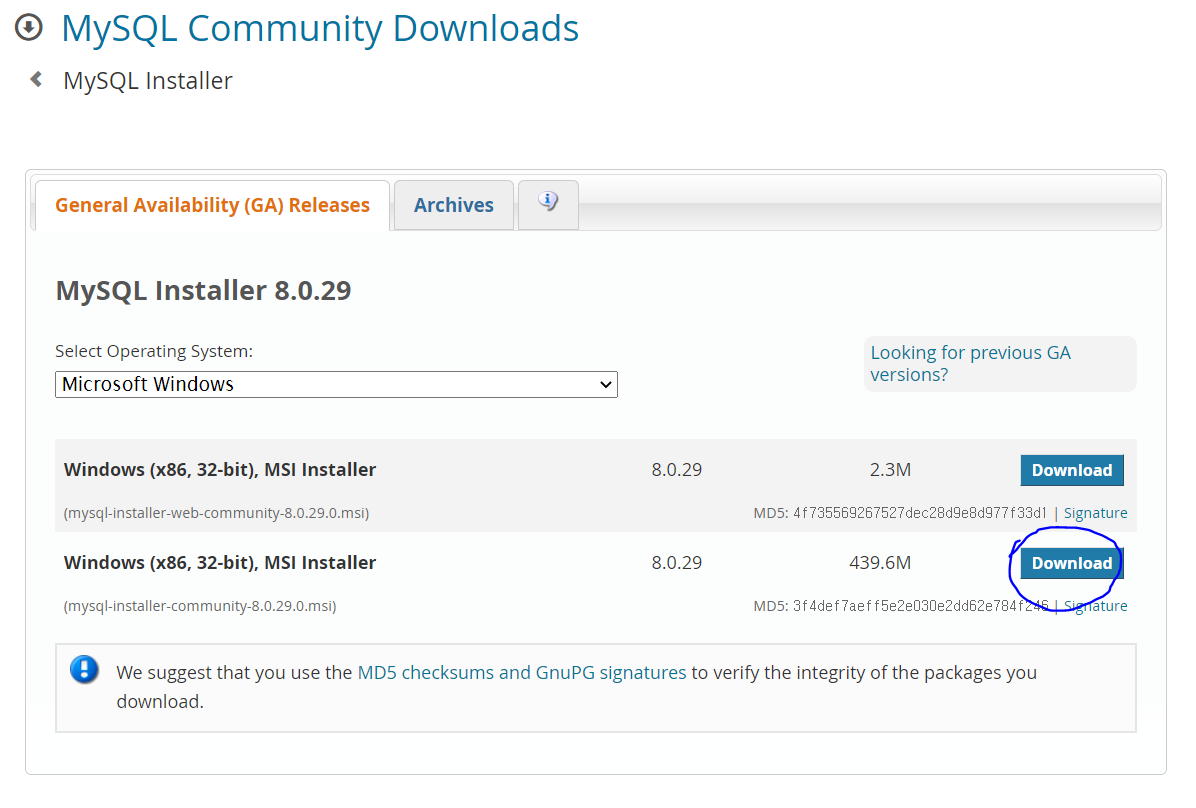Click version 8.0.29 in the 2.3M row
The height and width of the screenshot is (808, 1196).
point(677,469)
